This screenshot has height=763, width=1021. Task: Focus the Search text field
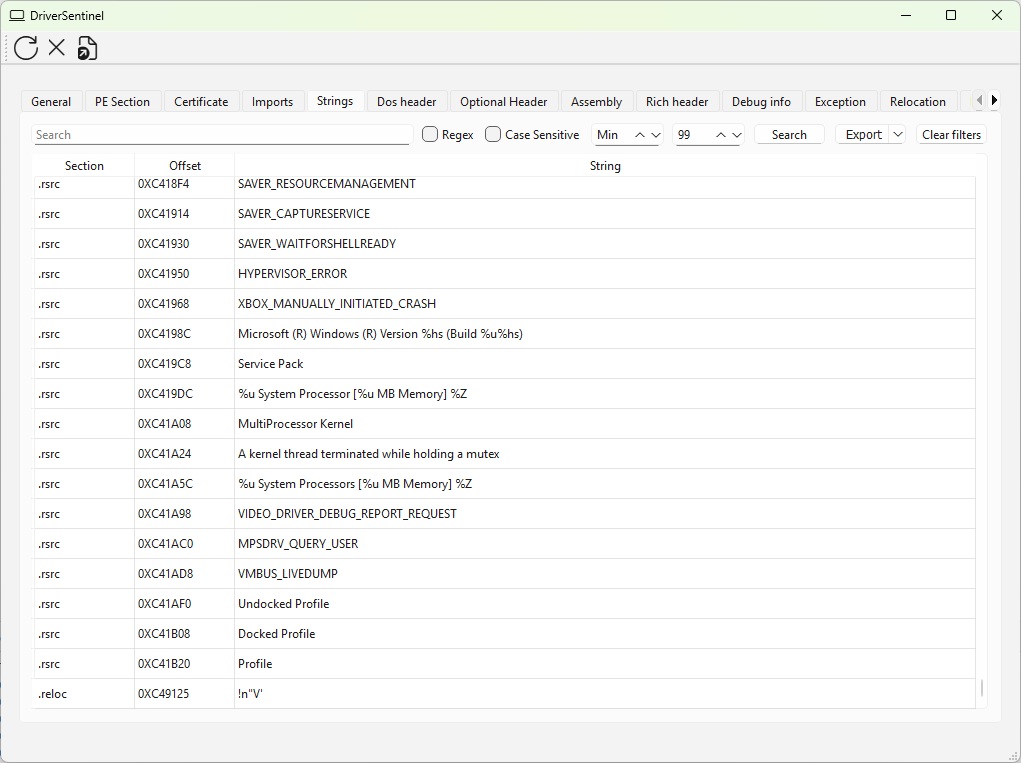(222, 135)
